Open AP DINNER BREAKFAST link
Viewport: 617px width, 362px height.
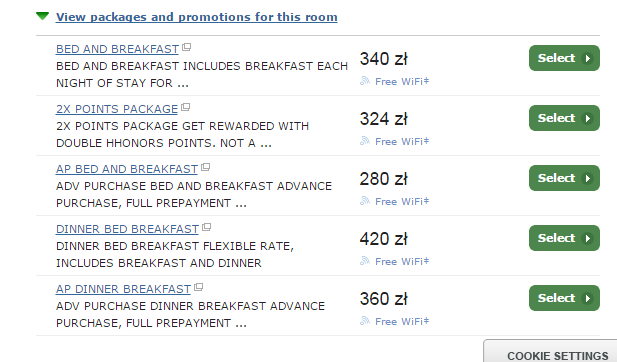pos(124,289)
